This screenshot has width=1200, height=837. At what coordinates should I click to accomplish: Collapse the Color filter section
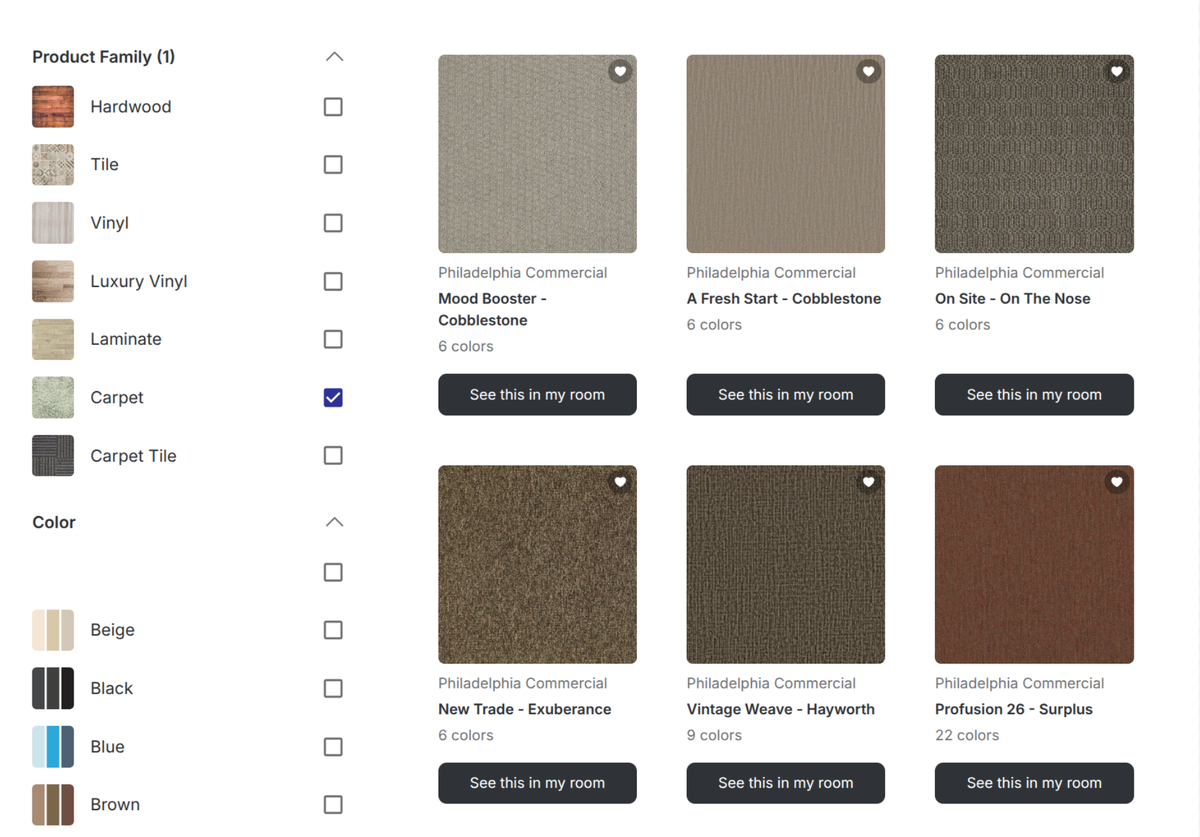(x=333, y=521)
